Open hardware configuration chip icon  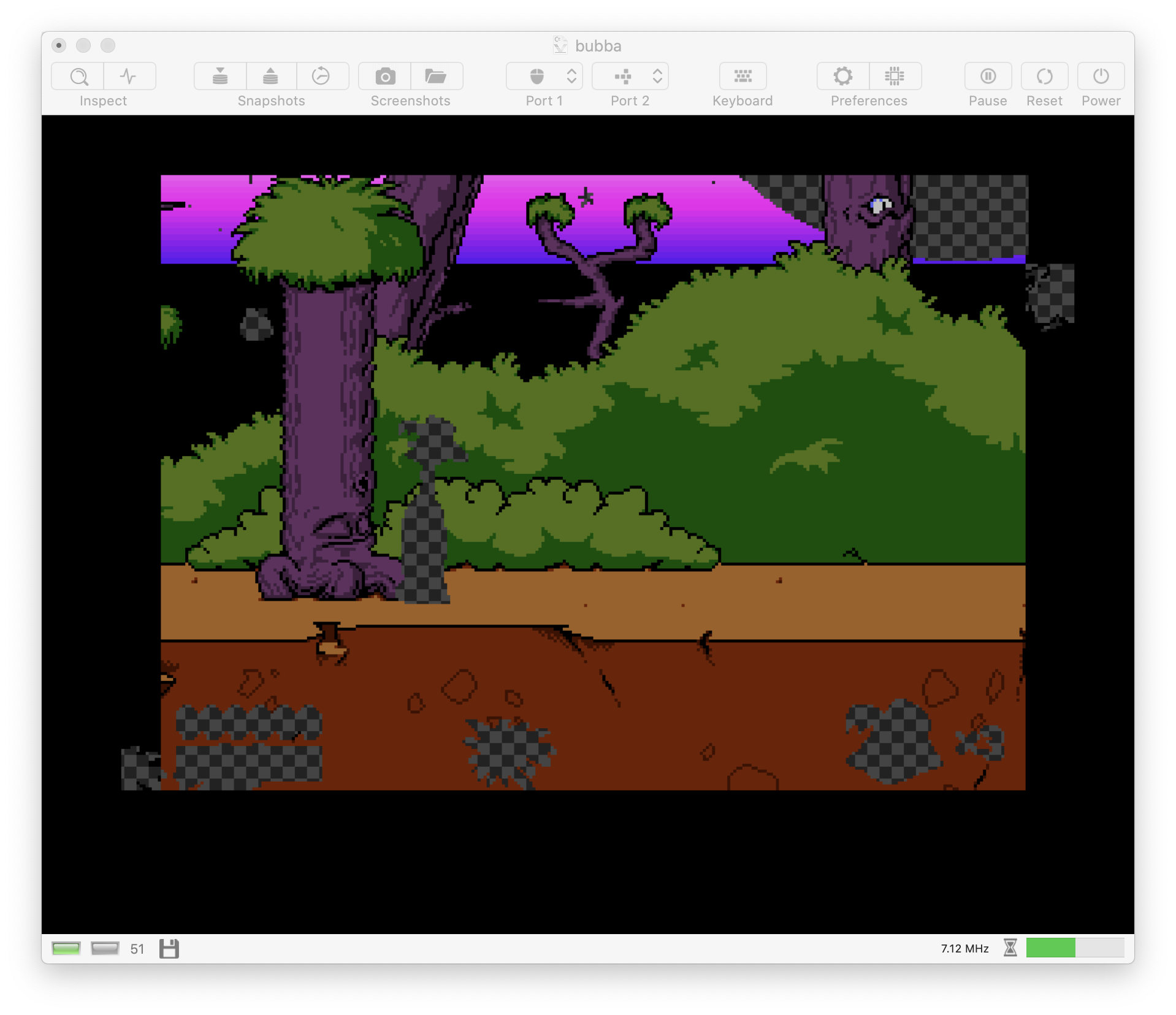(895, 77)
